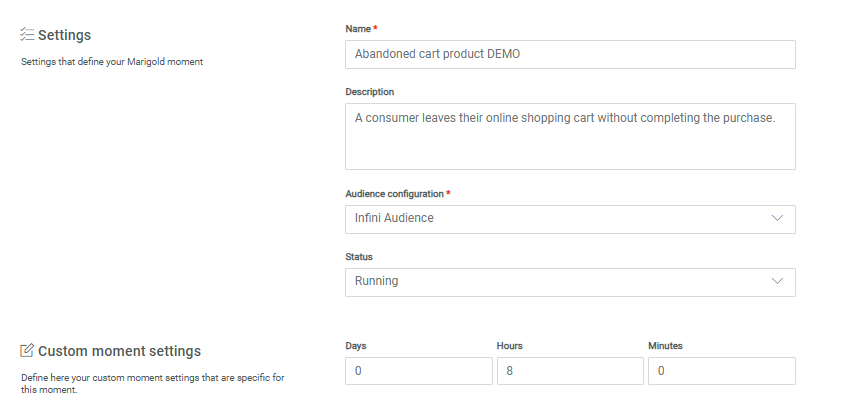
Task: Click the Name field label
Action: (x=360, y=28)
